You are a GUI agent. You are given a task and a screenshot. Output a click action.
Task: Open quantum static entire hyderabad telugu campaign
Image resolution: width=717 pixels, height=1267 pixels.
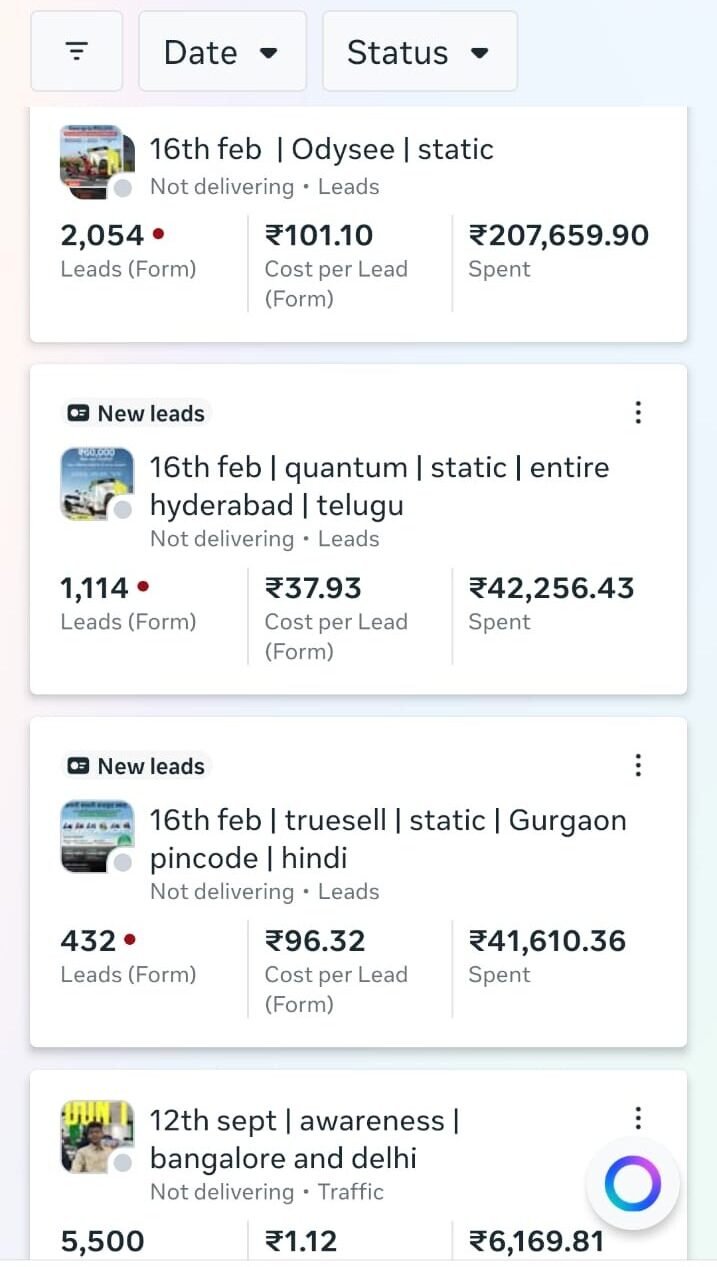[x=379, y=486]
